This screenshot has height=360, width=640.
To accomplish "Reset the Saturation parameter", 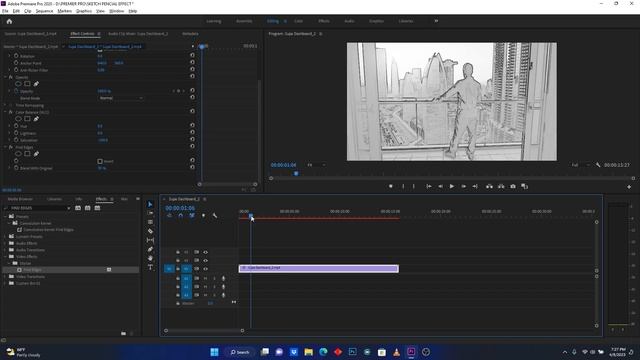I will [192, 139].
